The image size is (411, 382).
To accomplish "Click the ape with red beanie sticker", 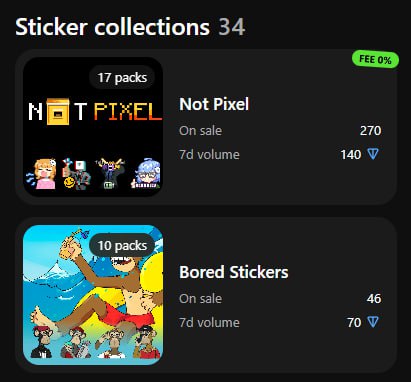I will 43,342.
